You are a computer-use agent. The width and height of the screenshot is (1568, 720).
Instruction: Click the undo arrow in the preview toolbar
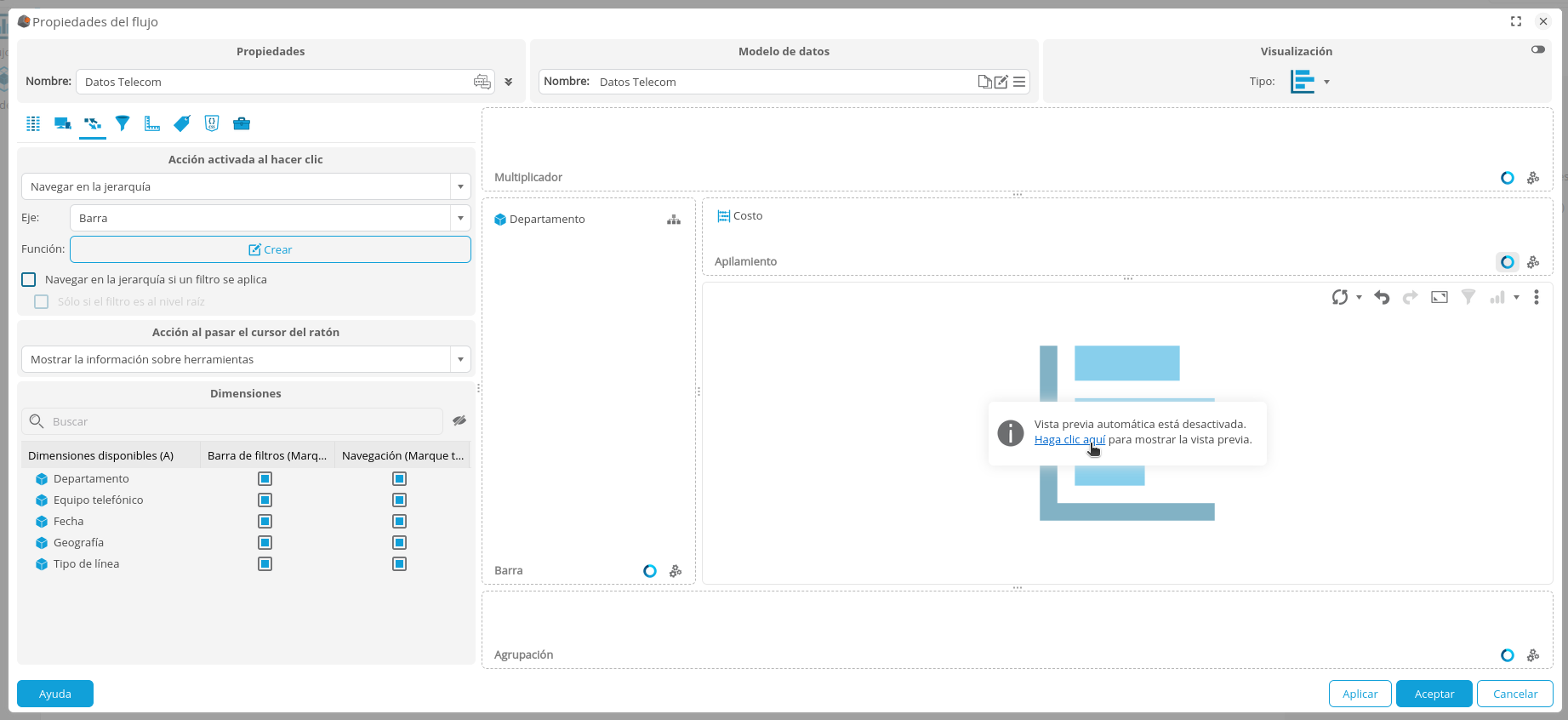[x=1382, y=297]
